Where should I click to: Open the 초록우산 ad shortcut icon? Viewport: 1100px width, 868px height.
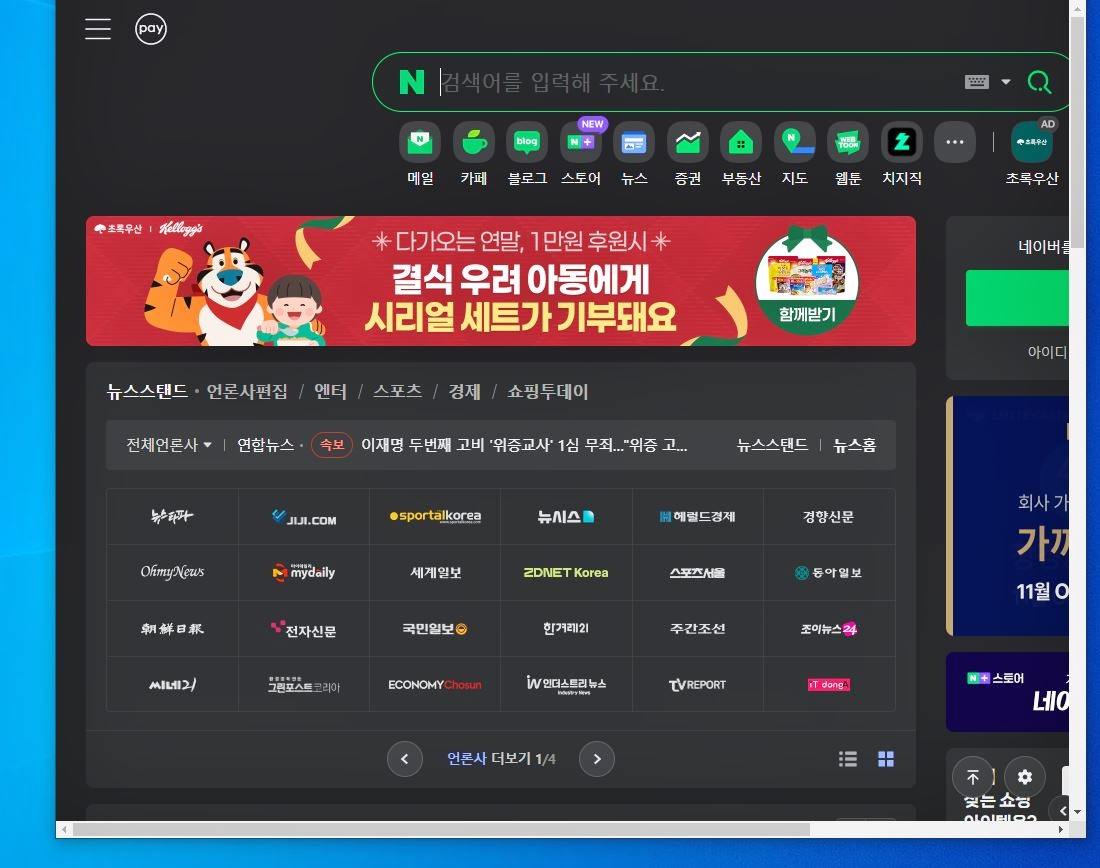coord(1031,142)
